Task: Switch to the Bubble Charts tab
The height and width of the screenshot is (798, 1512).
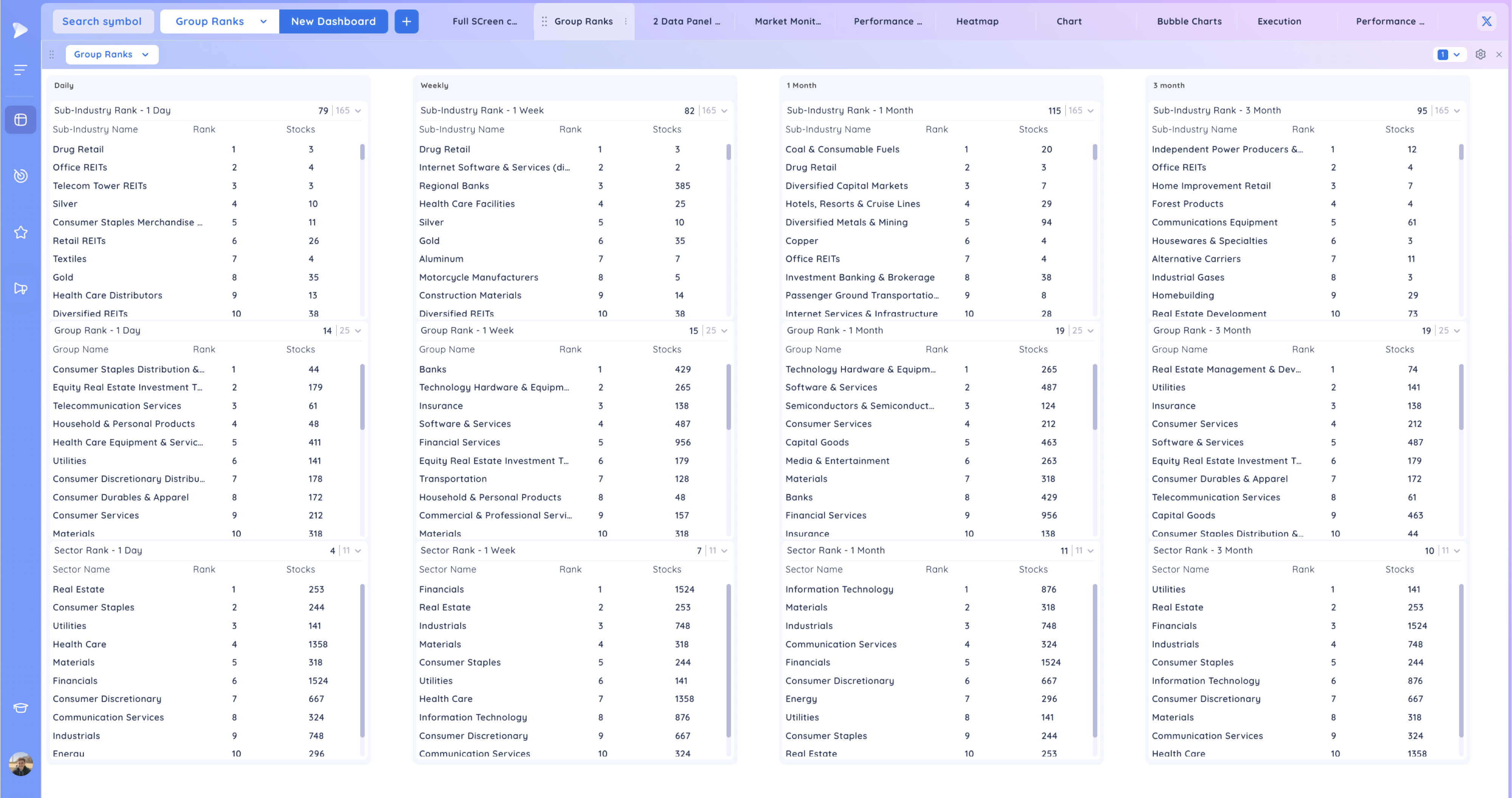Action: coord(1189,21)
